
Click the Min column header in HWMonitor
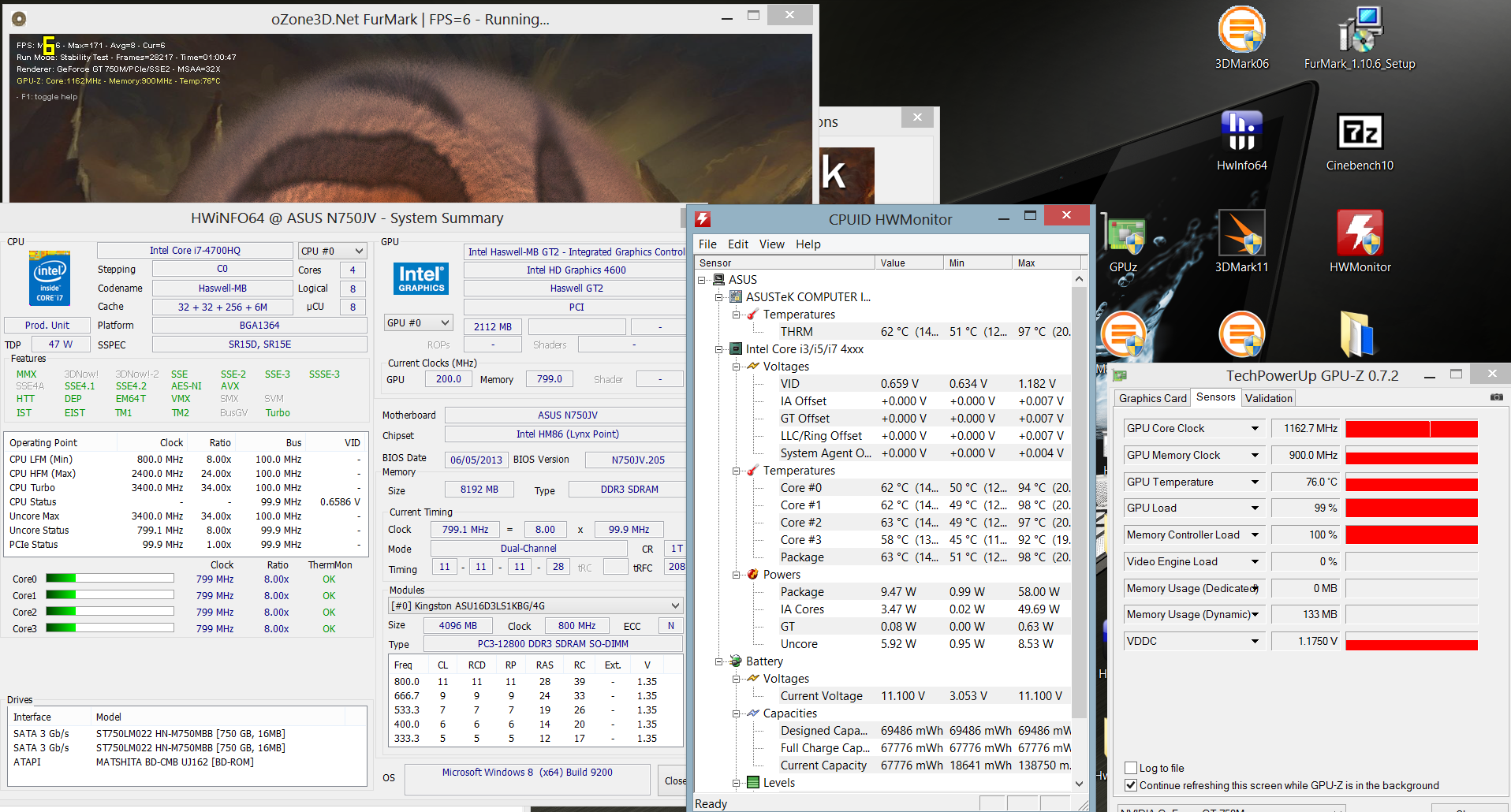pos(978,263)
